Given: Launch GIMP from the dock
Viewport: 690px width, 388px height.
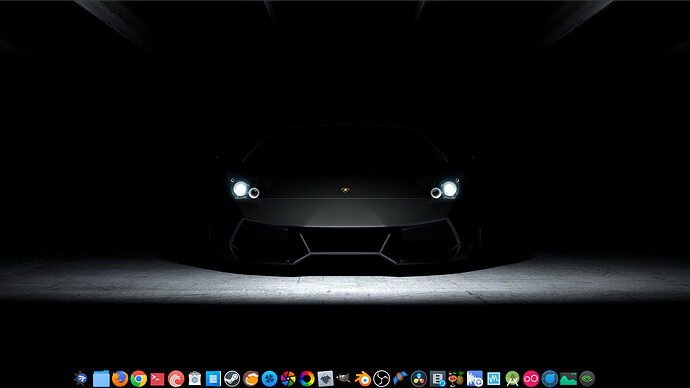Looking at the screenshot, I should [x=344, y=378].
